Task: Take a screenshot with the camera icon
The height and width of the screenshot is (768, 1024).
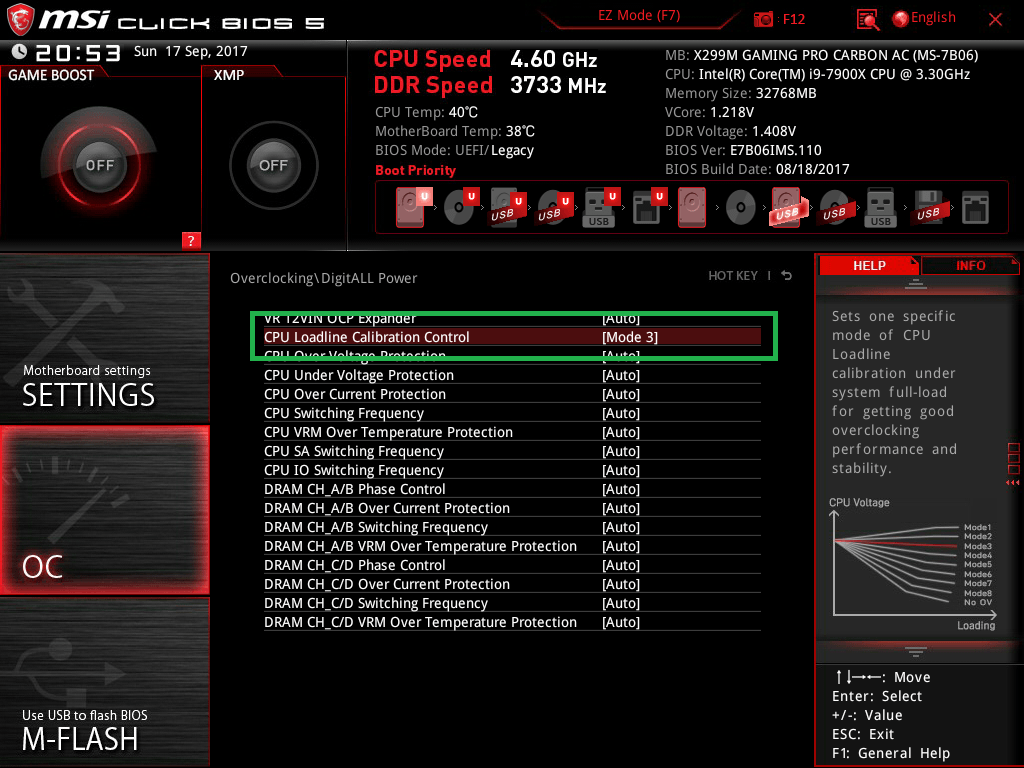Action: [x=763, y=19]
